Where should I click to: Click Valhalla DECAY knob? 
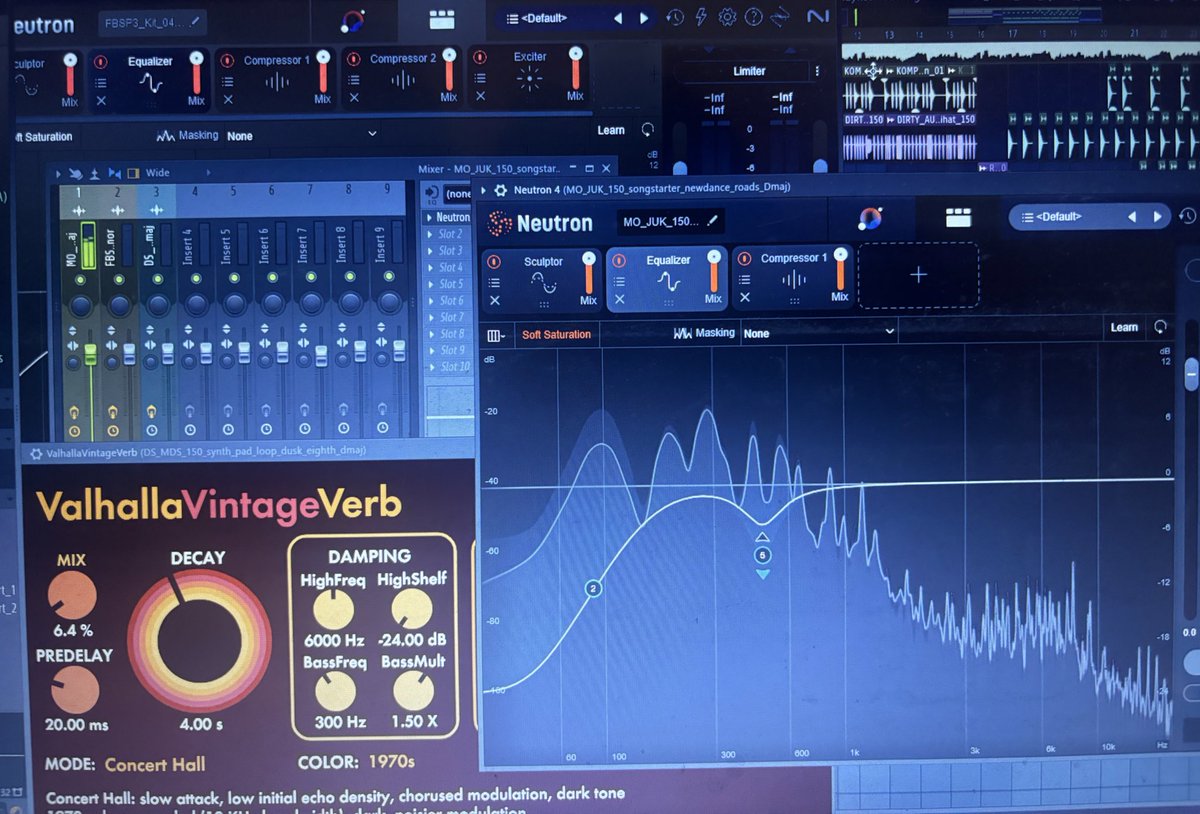click(x=198, y=640)
